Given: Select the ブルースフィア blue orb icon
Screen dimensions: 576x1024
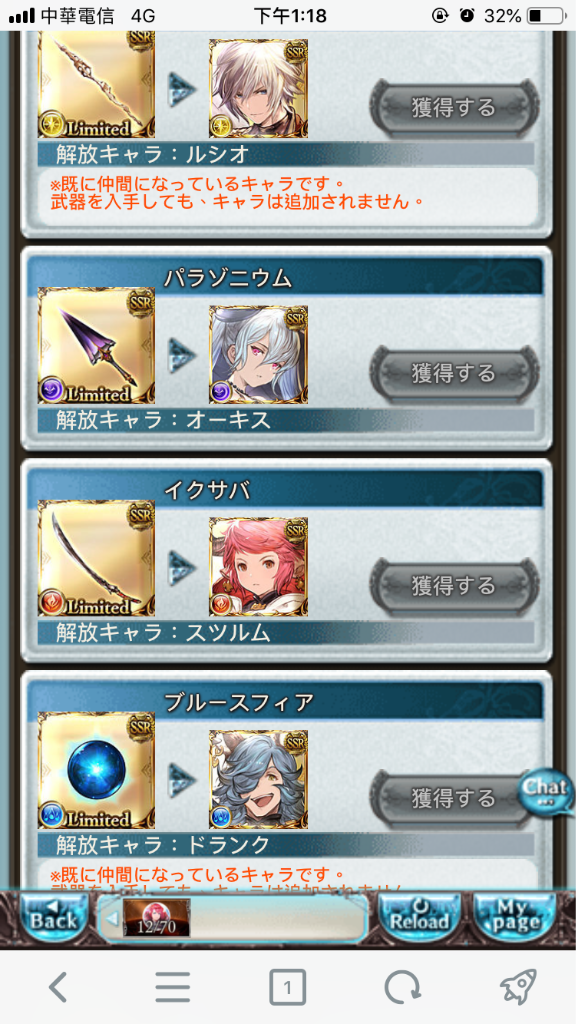Looking at the screenshot, I should (96, 771).
